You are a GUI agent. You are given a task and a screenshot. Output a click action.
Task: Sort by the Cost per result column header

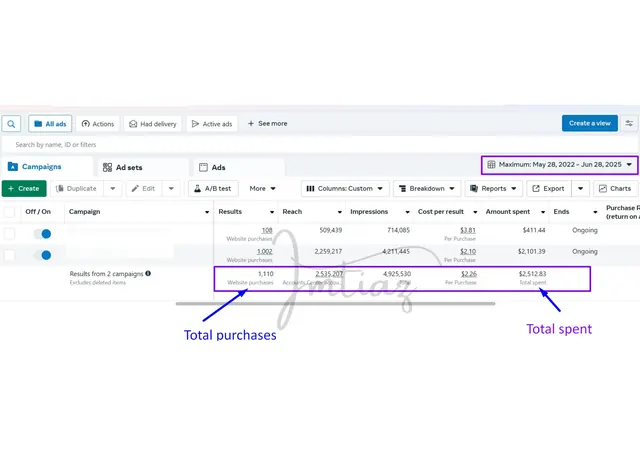447,212
